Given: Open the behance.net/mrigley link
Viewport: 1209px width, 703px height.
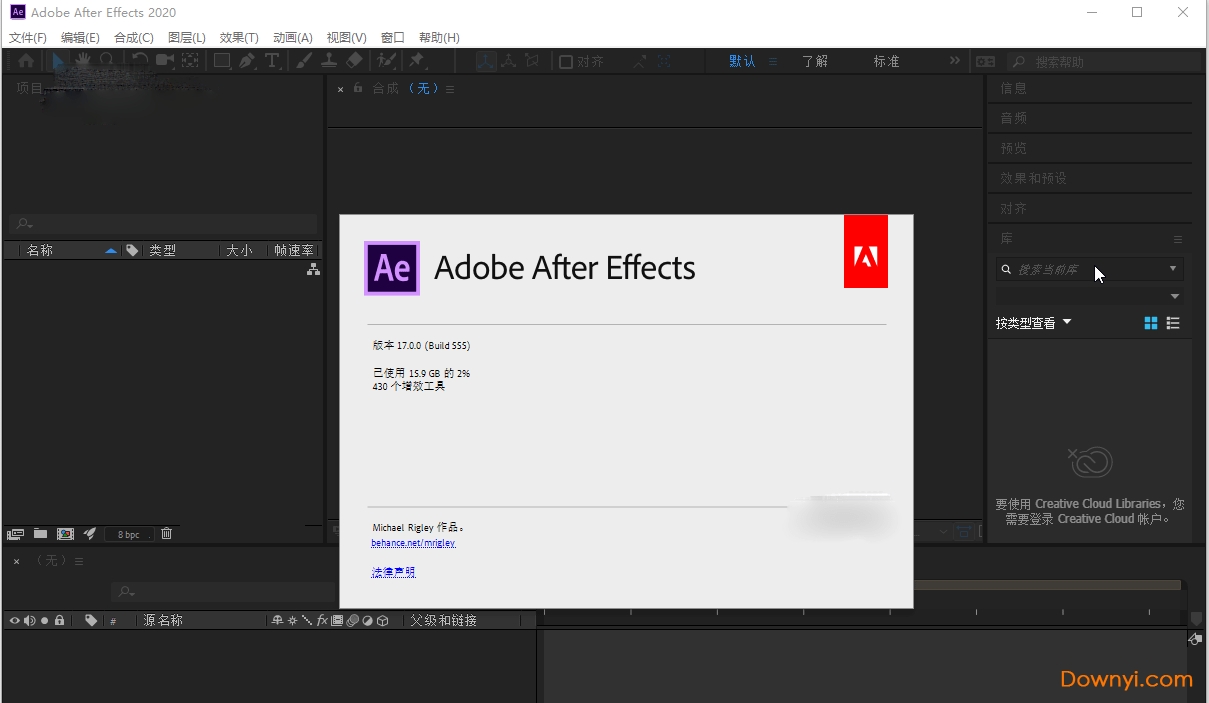Looking at the screenshot, I should (x=413, y=542).
